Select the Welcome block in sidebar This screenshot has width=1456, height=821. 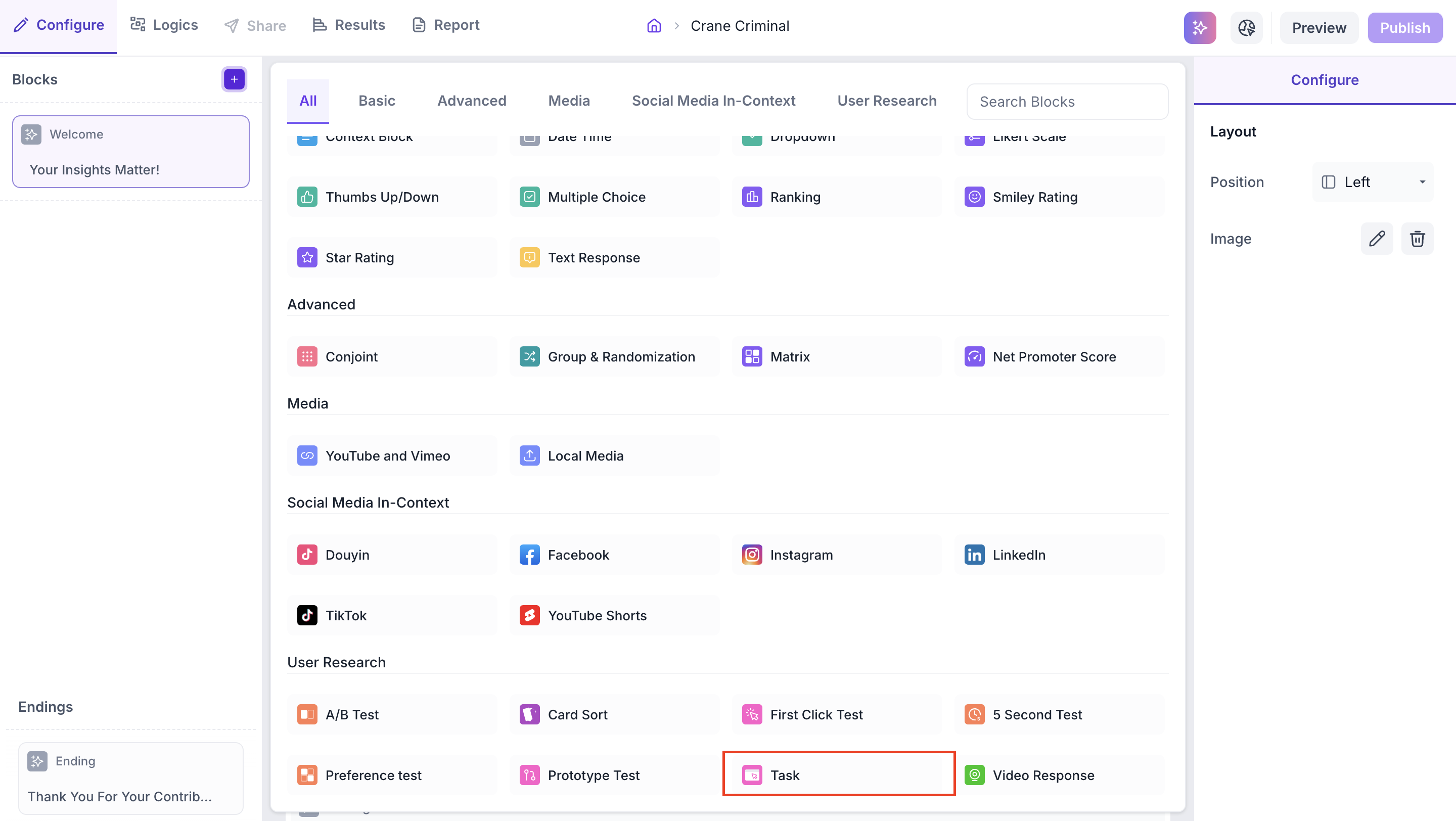130,152
